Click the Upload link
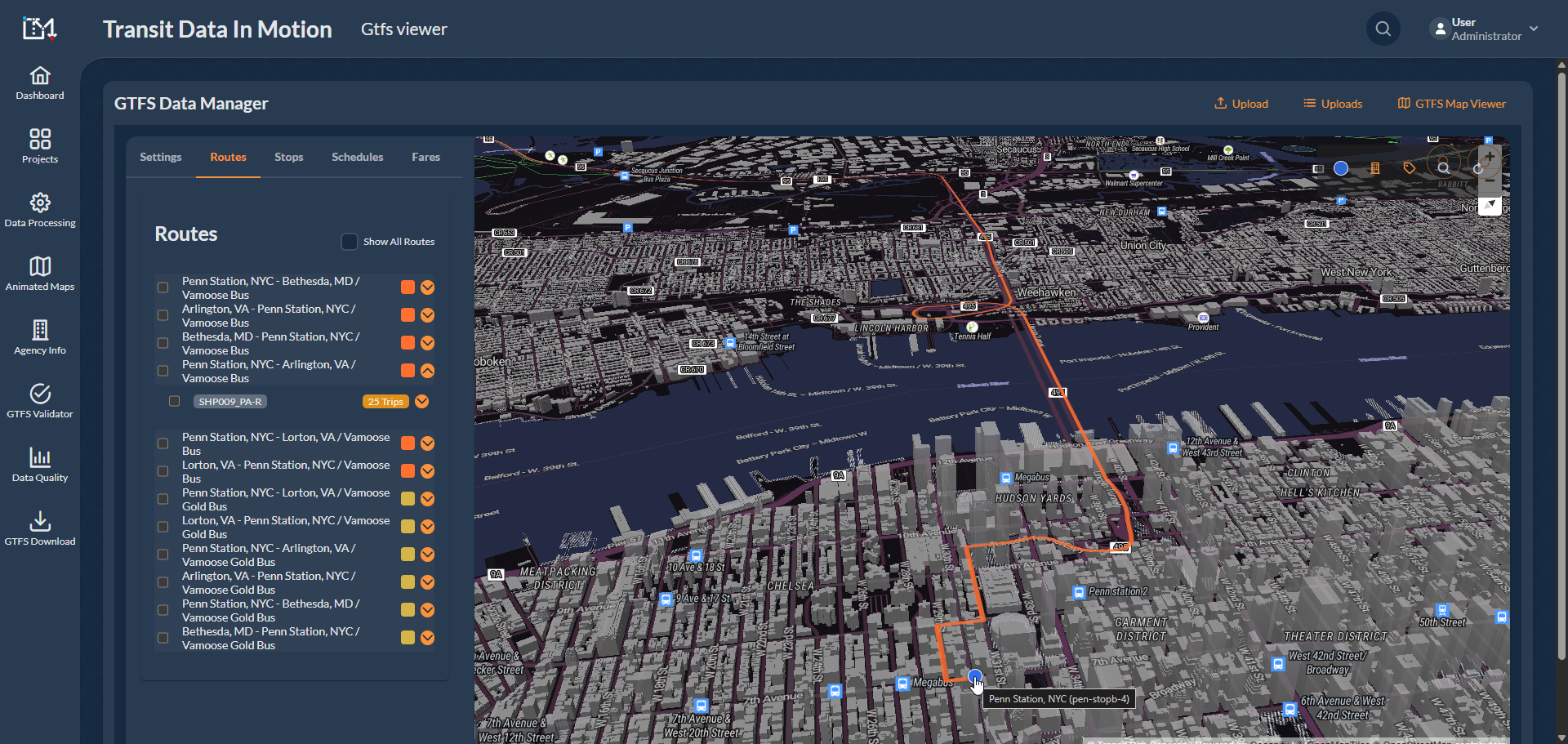 point(1241,104)
